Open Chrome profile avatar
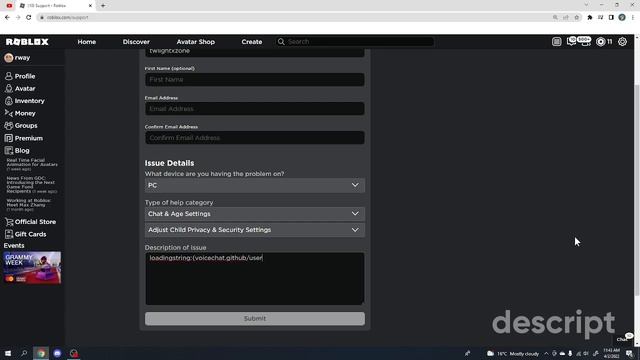 point(622,18)
